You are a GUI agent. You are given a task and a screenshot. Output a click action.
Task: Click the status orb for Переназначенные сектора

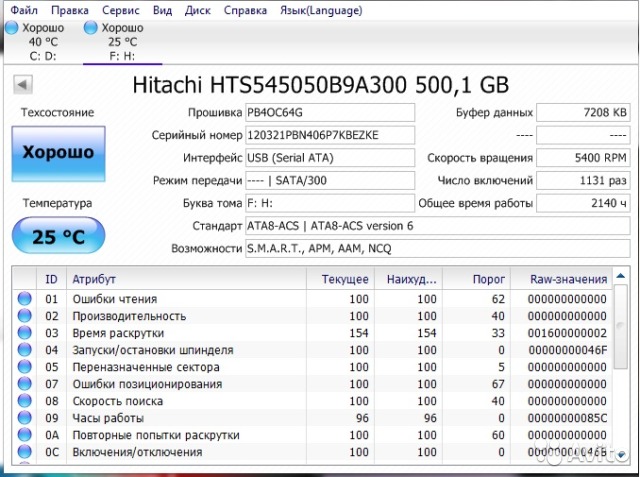24,367
